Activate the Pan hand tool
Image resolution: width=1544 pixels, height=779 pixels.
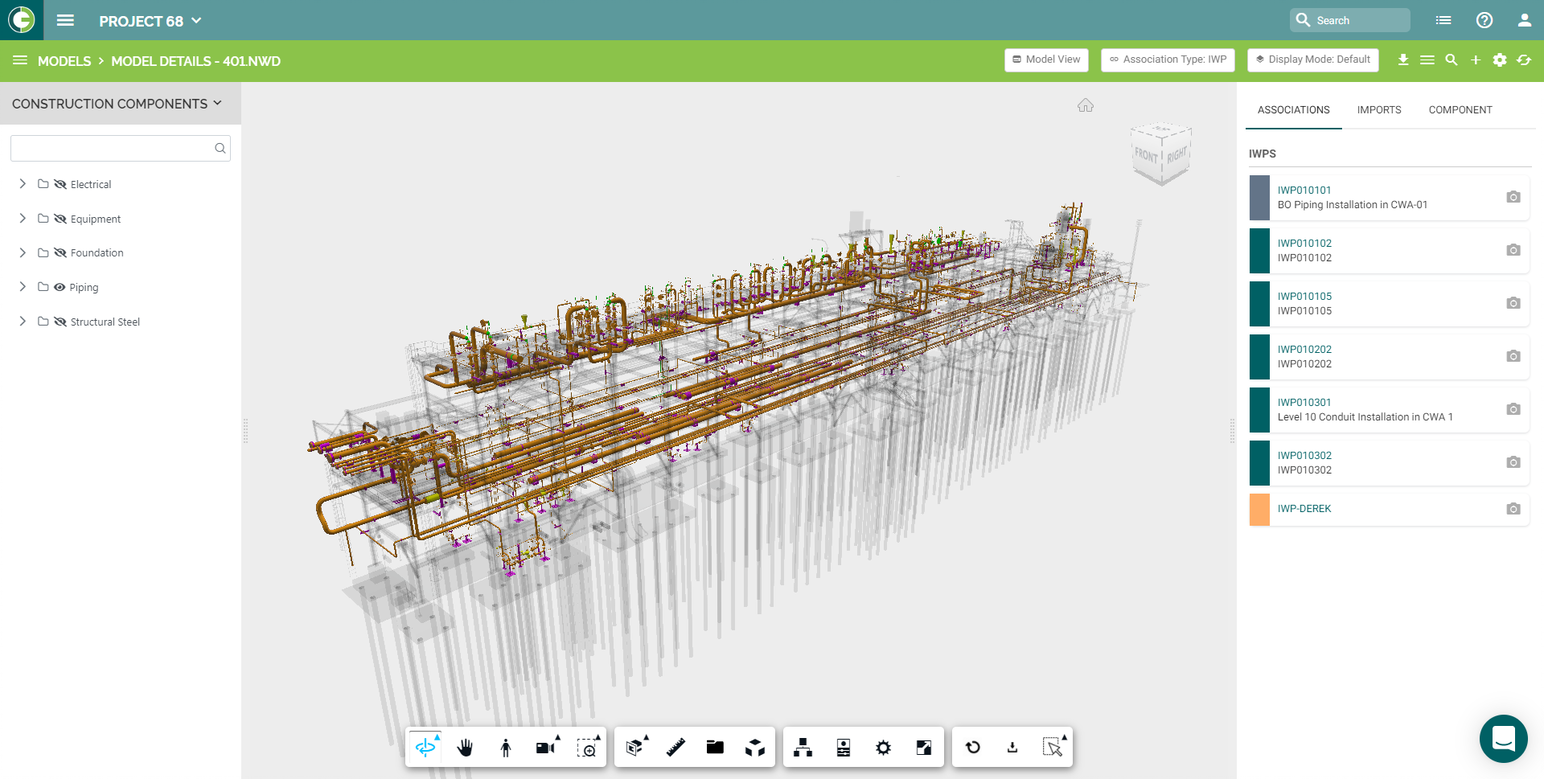click(465, 746)
